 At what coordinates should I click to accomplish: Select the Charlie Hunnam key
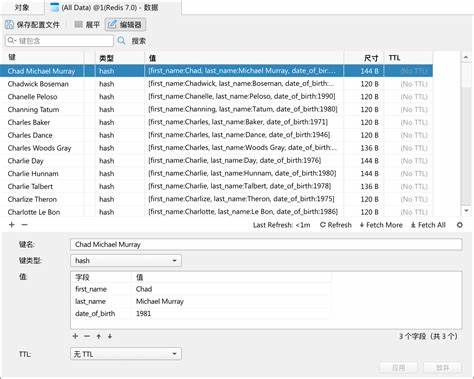coord(33,174)
